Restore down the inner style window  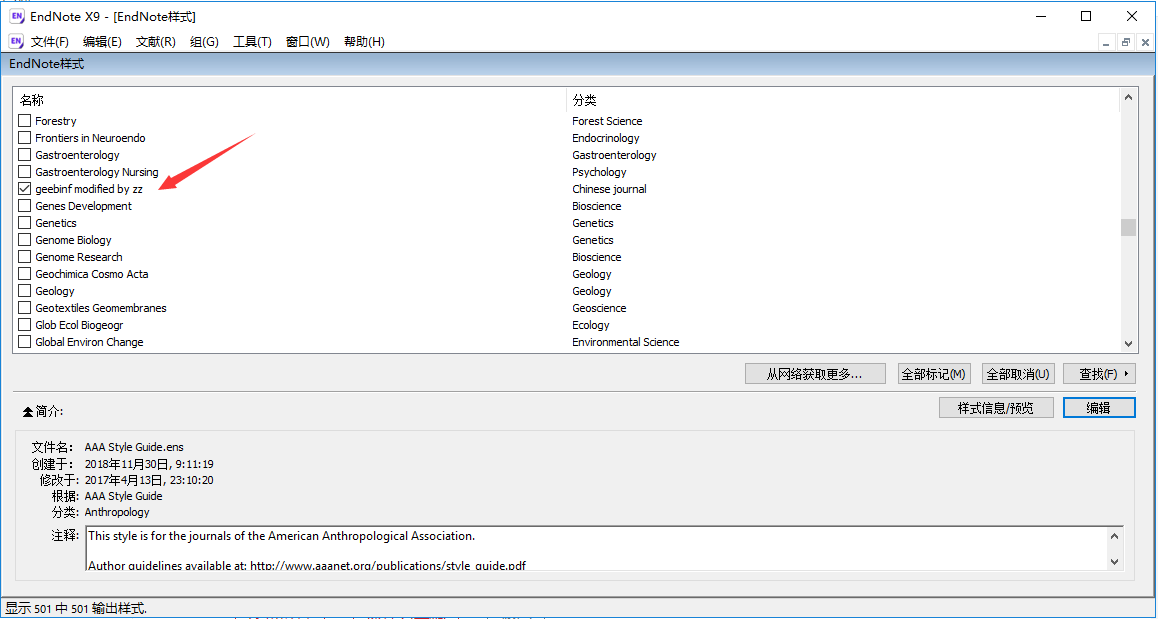1126,42
